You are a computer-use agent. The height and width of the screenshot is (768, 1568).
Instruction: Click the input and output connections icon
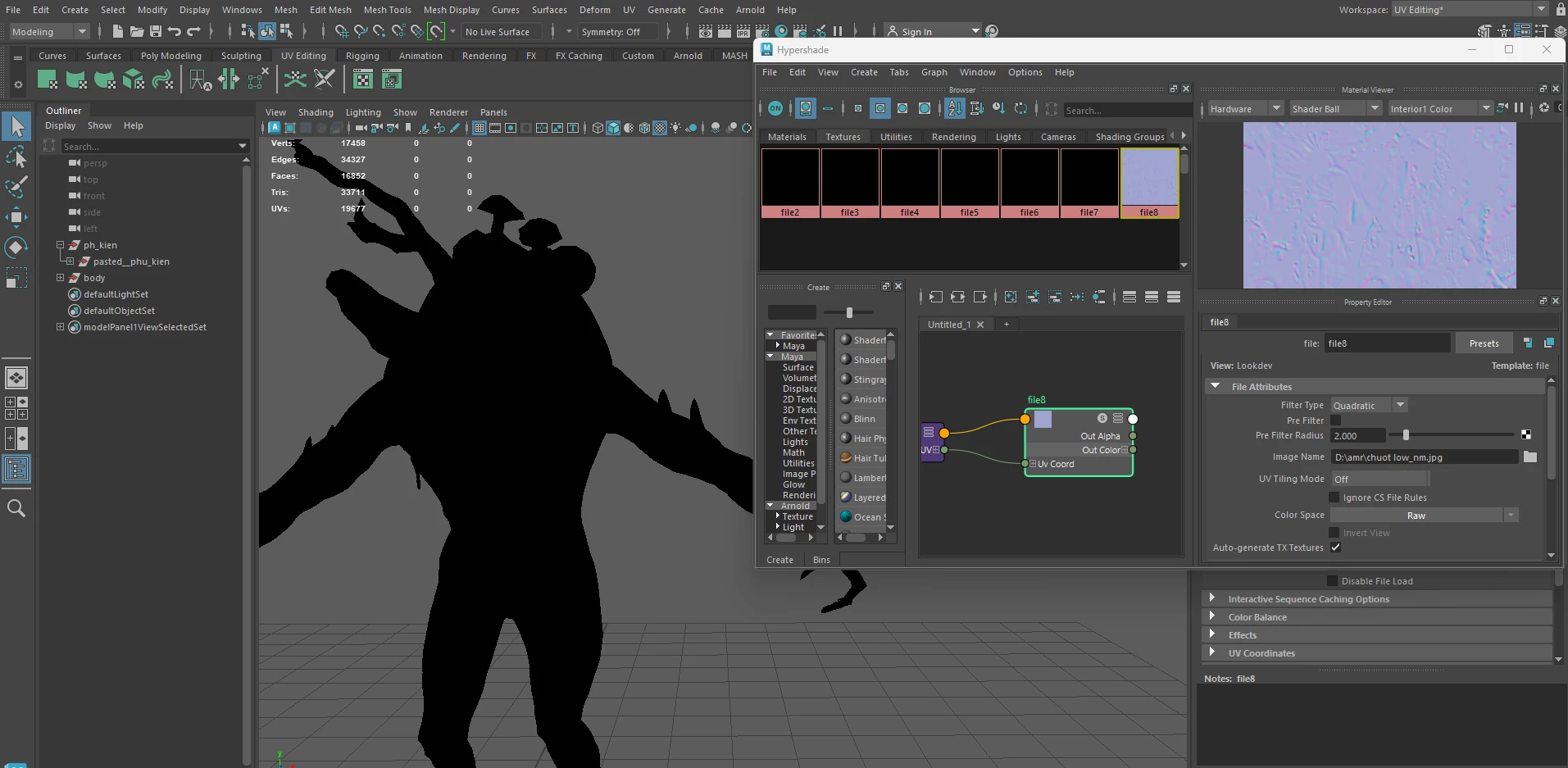[x=957, y=297]
